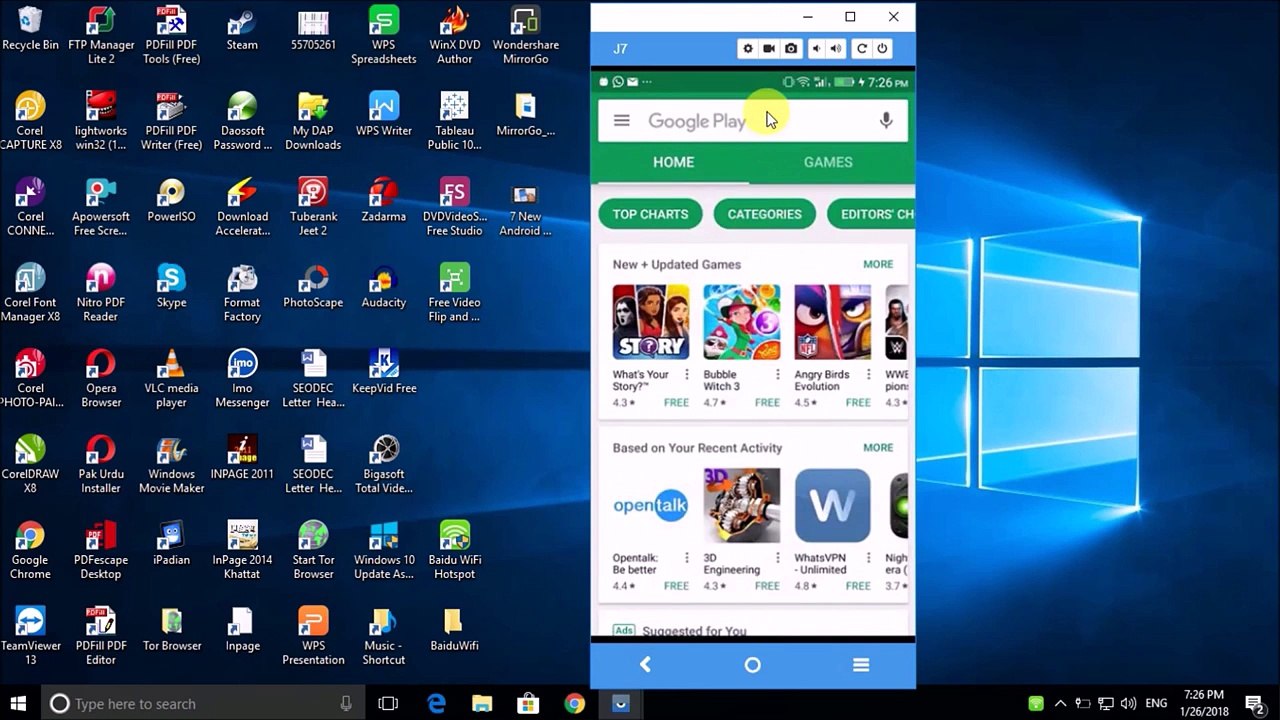Lower phone volume in MirrorGo toolbar
This screenshot has width=1280, height=720.
tap(816, 48)
